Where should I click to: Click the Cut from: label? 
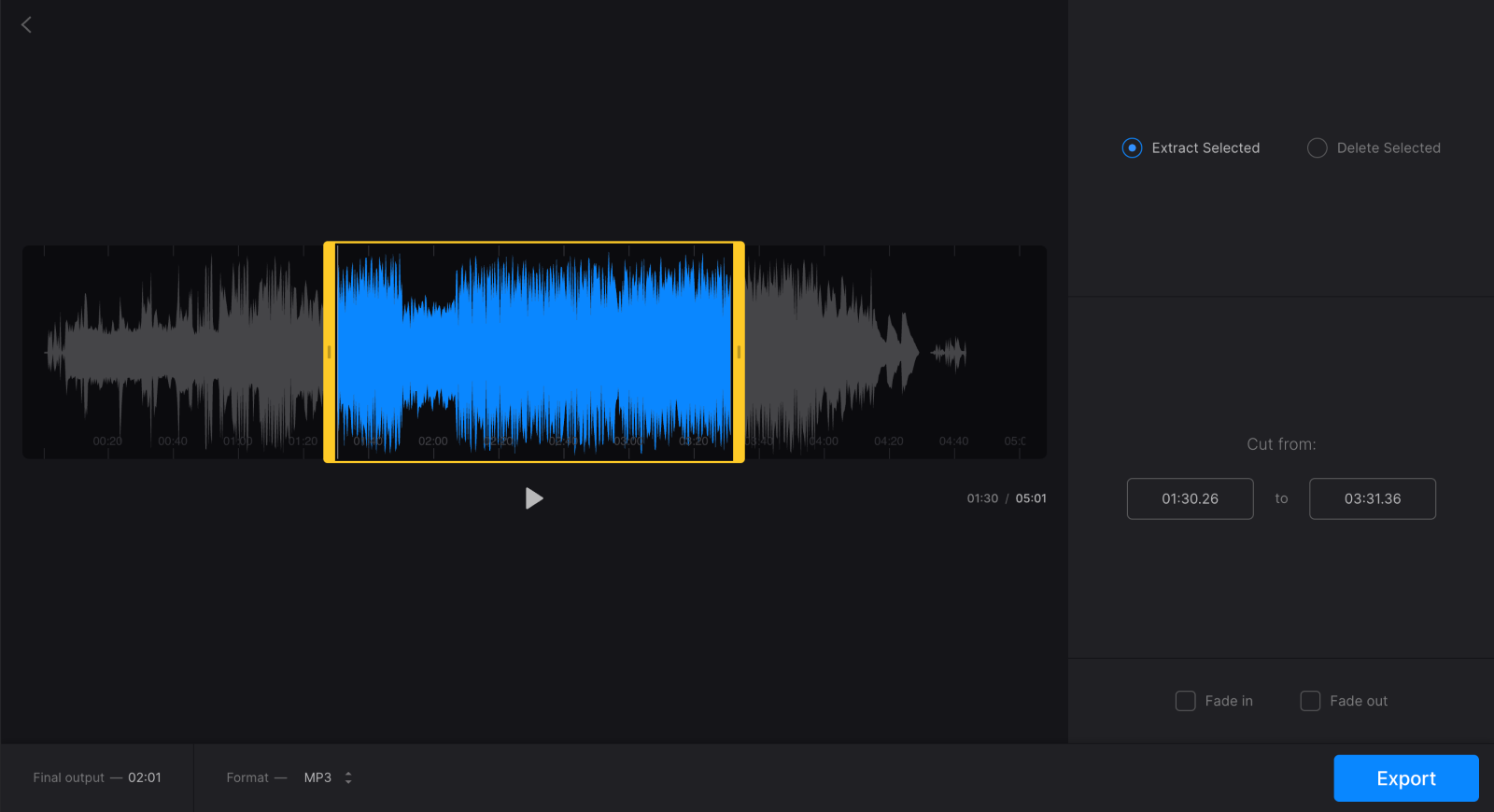[x=1281, y=444]
